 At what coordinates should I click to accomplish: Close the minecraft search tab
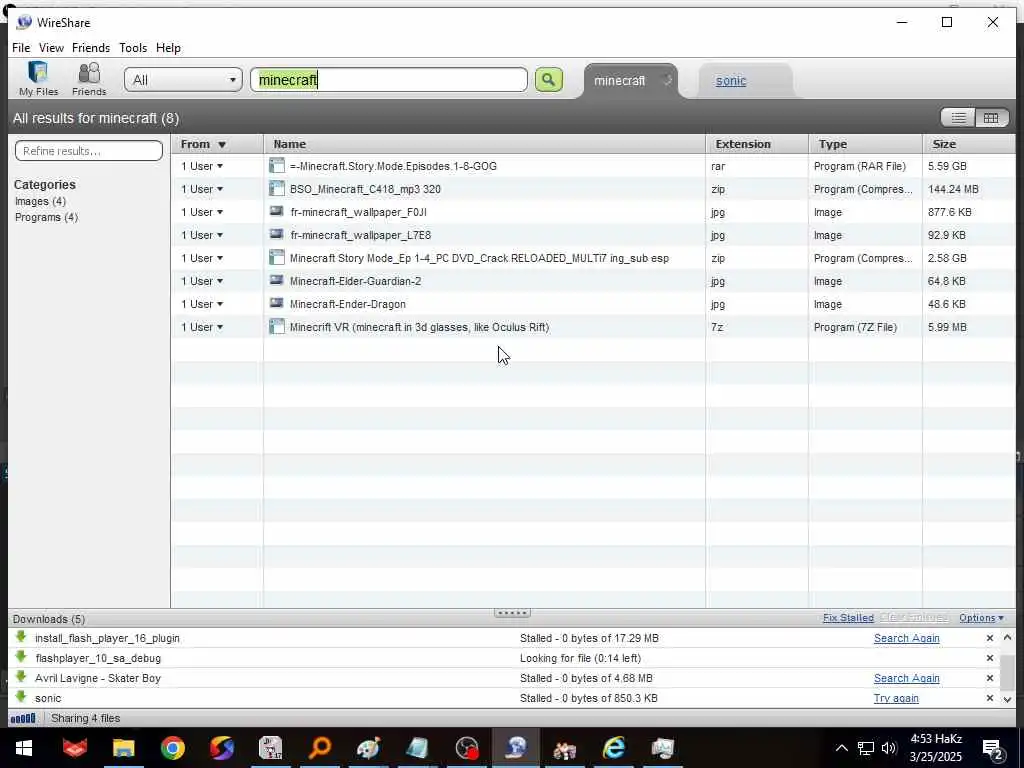click(x=667, y=80)
